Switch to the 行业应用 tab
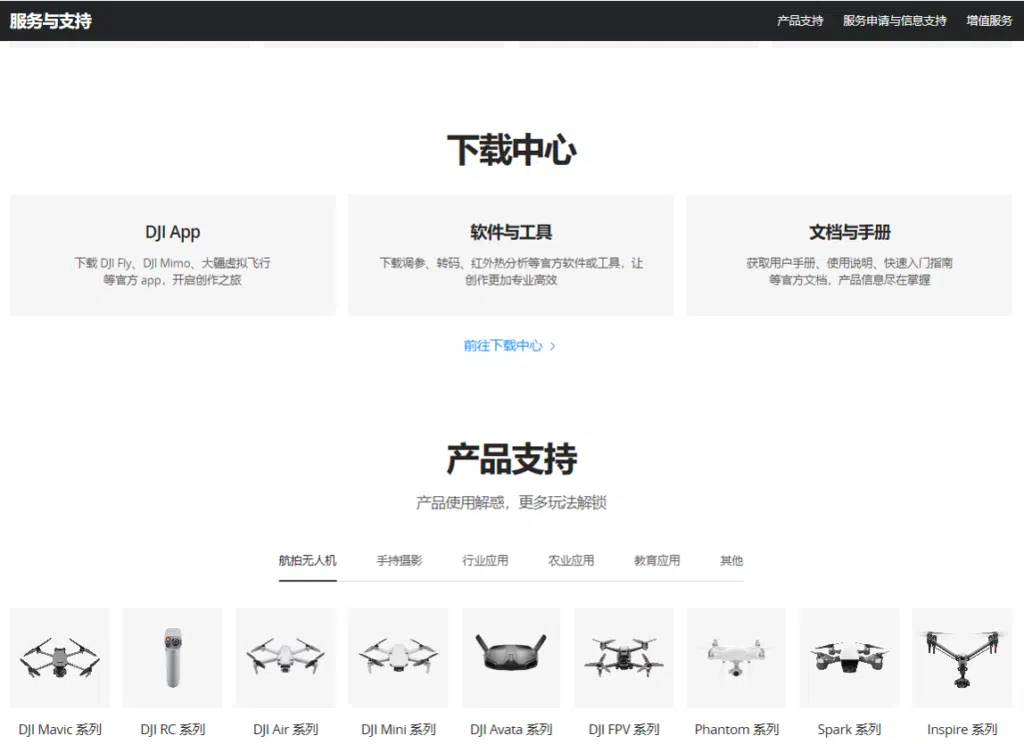Image resolution: width=1024 pixels, height=744 pixels. [485, 560]
